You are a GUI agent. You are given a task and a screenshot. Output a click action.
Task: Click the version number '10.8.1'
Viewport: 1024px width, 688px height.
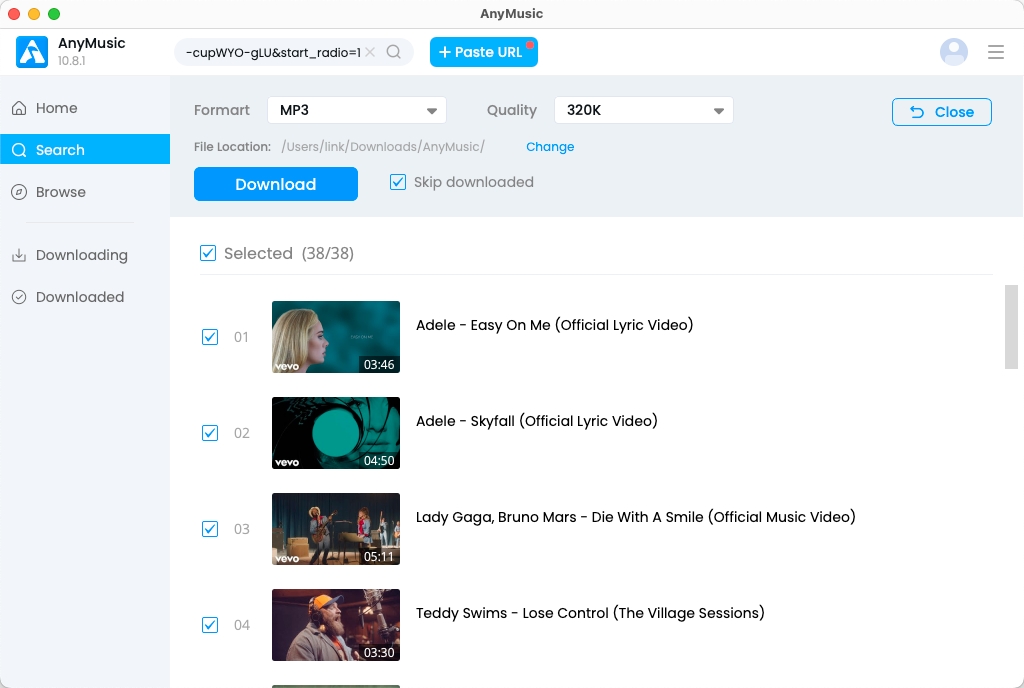(x=71, y=61)
